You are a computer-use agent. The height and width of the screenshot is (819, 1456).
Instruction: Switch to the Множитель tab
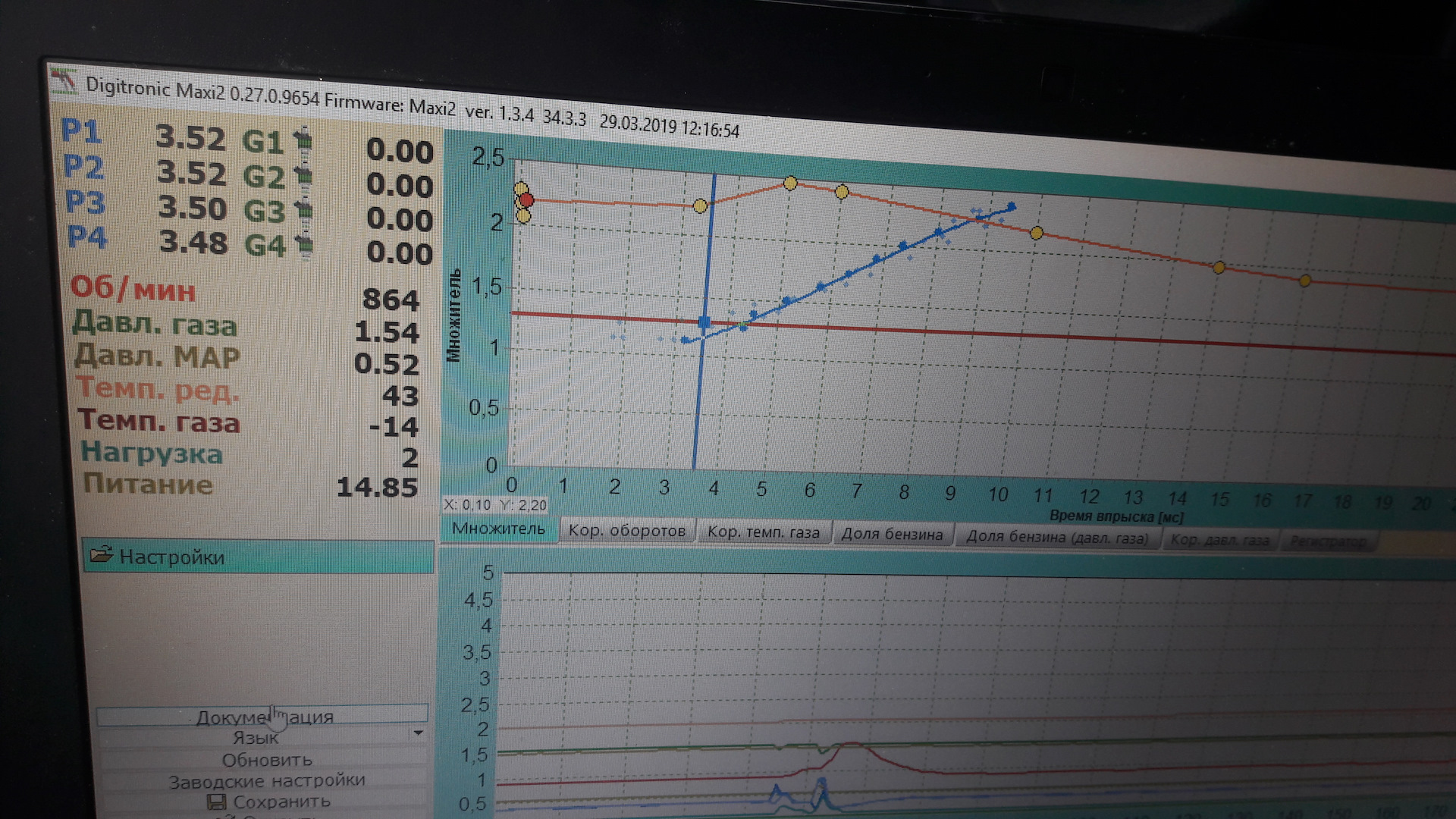[499, 529]
